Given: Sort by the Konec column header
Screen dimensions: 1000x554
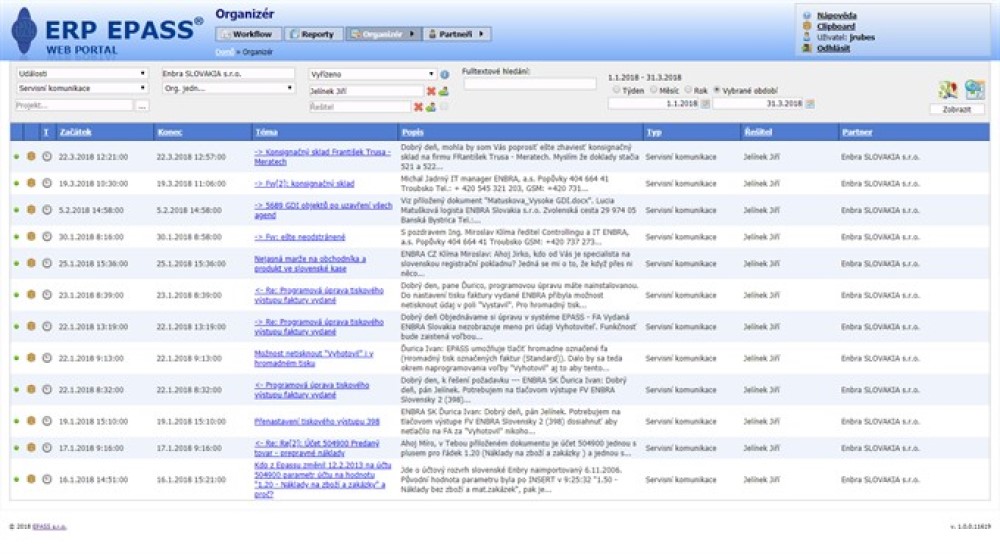Looking at the screenshot, I should 170,133.
